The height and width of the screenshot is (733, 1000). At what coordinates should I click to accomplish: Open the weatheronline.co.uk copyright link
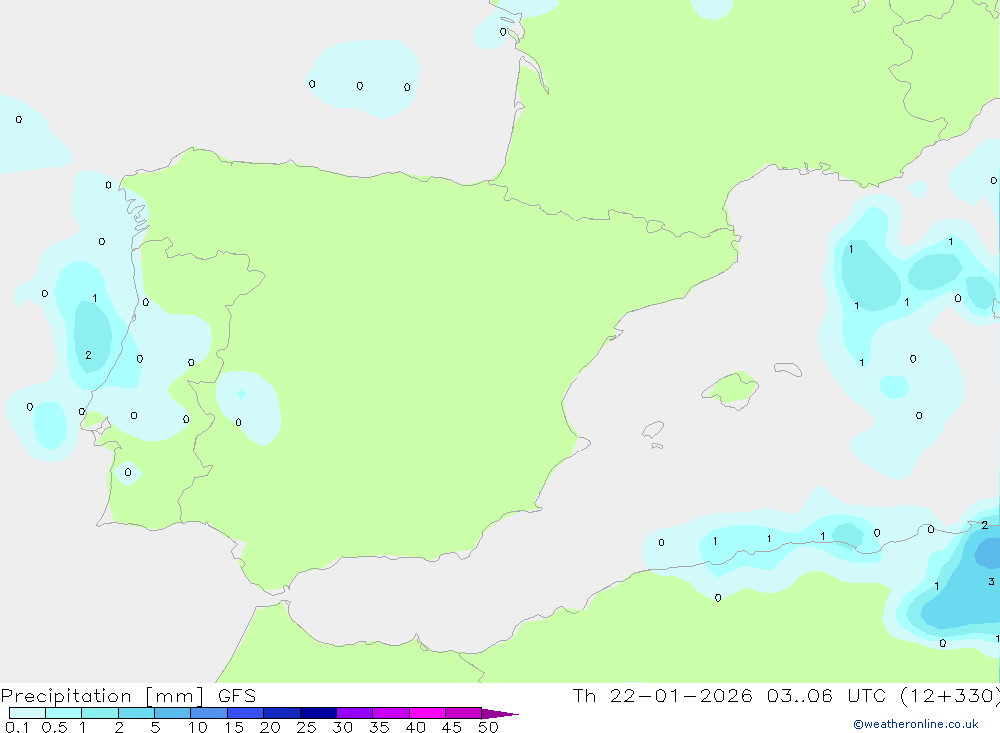point(916,724)
